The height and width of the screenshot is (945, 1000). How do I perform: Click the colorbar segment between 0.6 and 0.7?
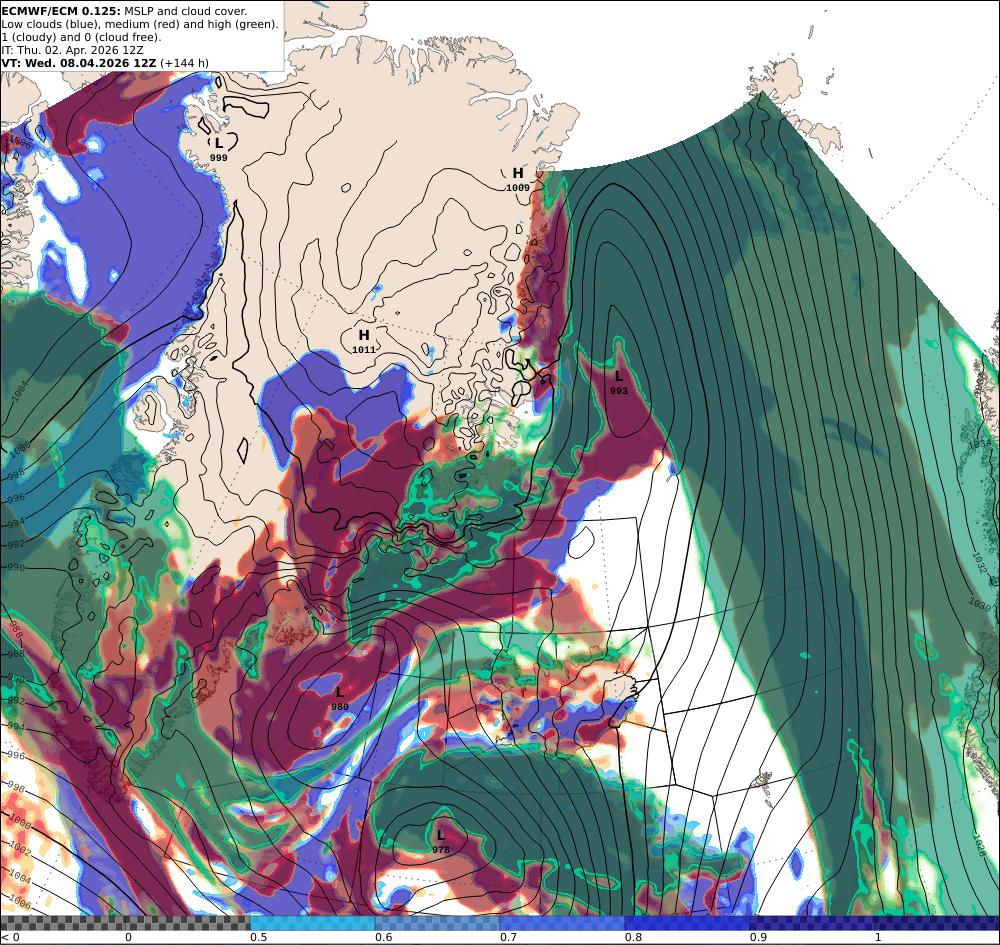pyautogui.click(x=438, y=923)
